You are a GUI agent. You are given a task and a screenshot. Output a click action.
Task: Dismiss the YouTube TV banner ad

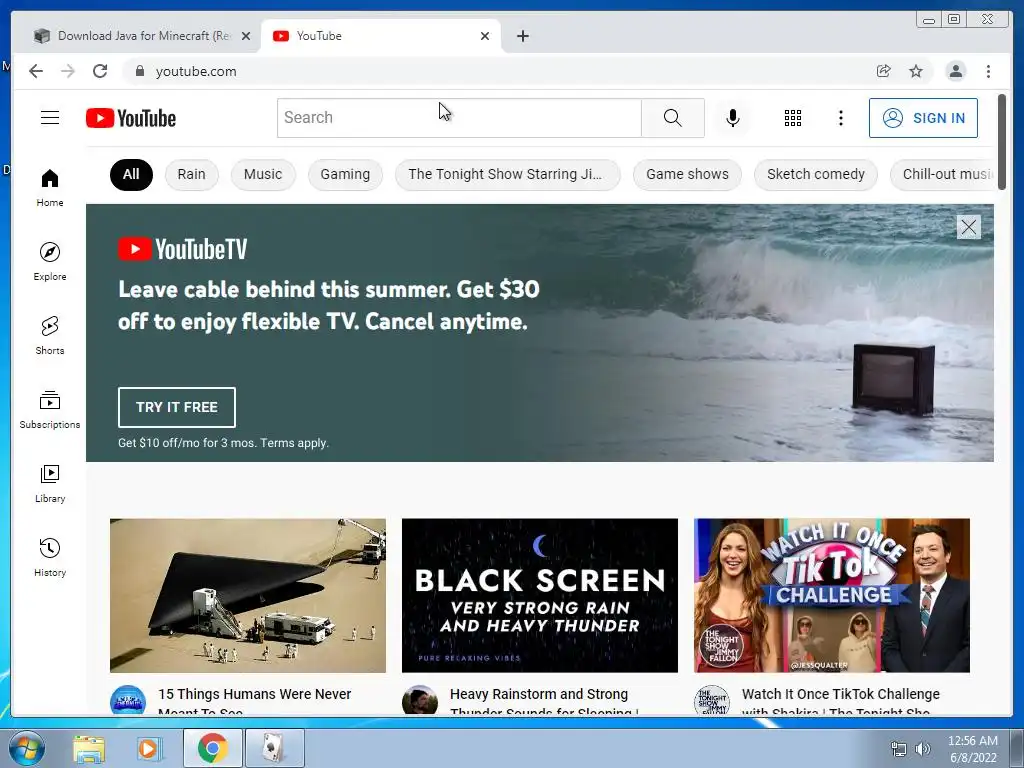pyautogui.click(x=968, y=227)
